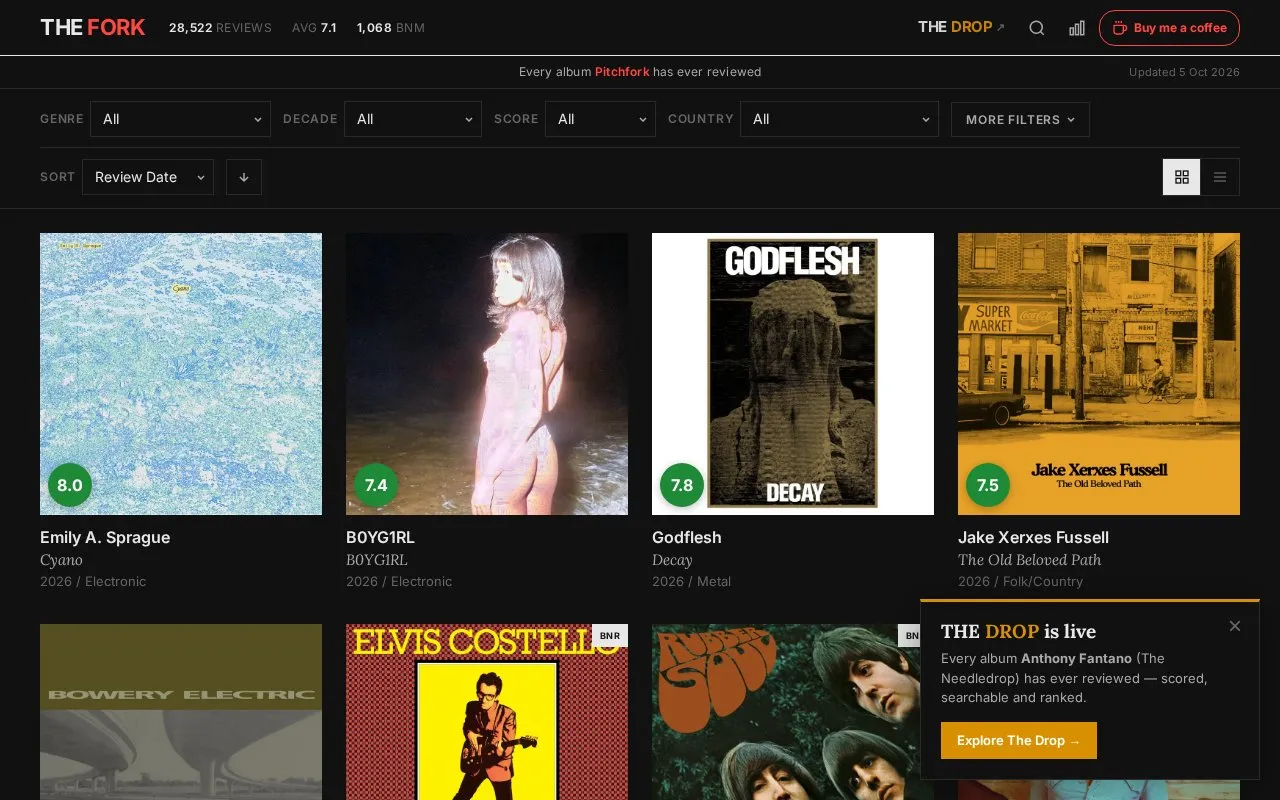Close the Drop is live popup
Screen dimensions: 1280x800
(1235, 626)
